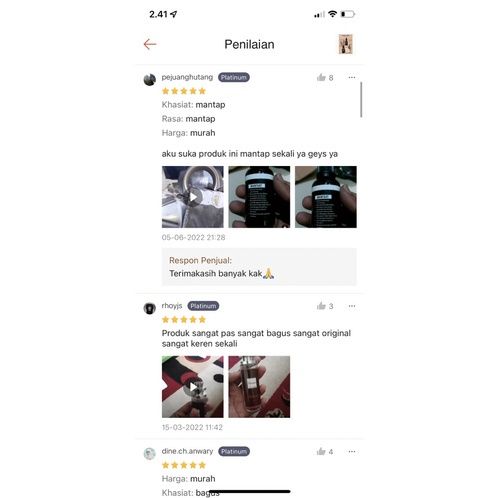Tap the back arrow beside Penilaian
Screen dimensions: 498x498
click(150, 44)
